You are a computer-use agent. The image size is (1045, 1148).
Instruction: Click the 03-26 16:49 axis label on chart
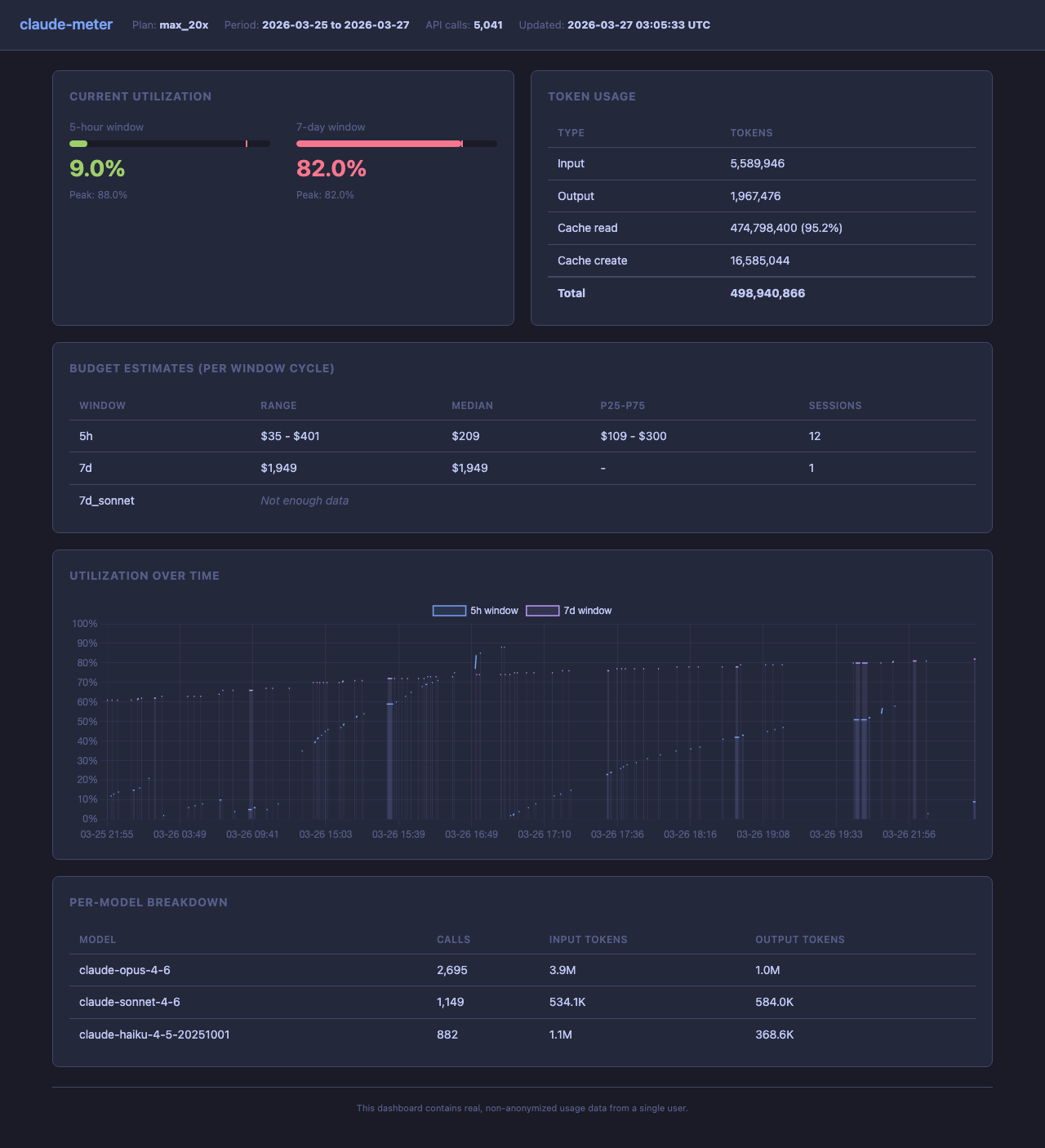(470, 834)
